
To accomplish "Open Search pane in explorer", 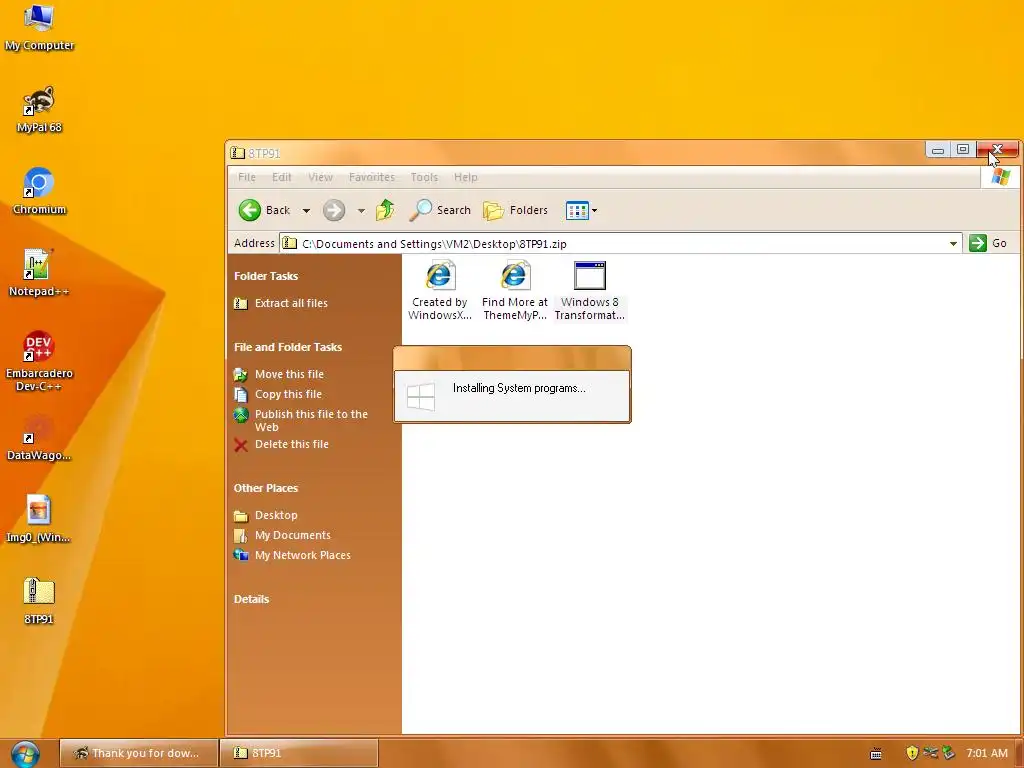I will [x=440, y=210].
